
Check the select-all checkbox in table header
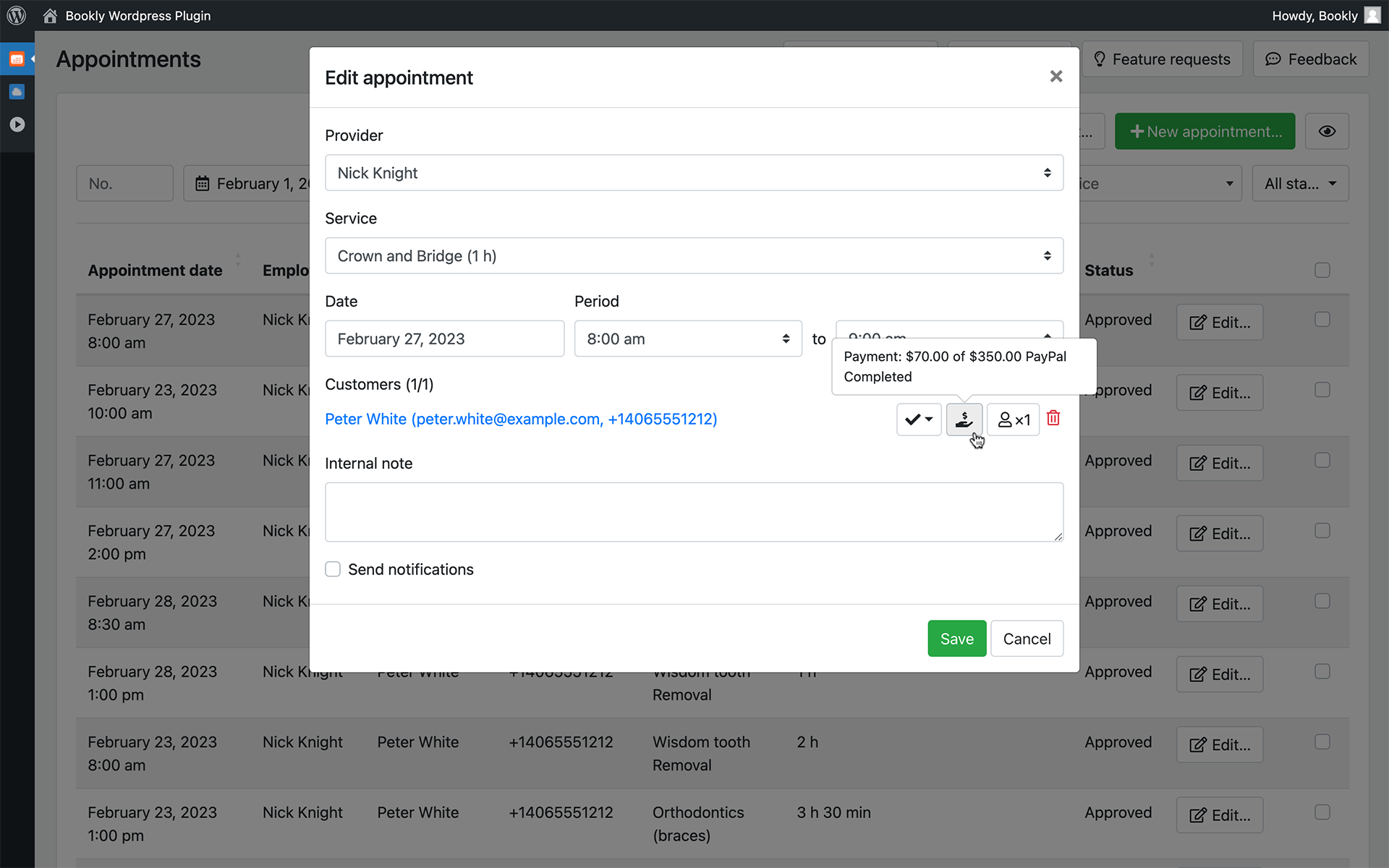click(x=1322, y=270)
